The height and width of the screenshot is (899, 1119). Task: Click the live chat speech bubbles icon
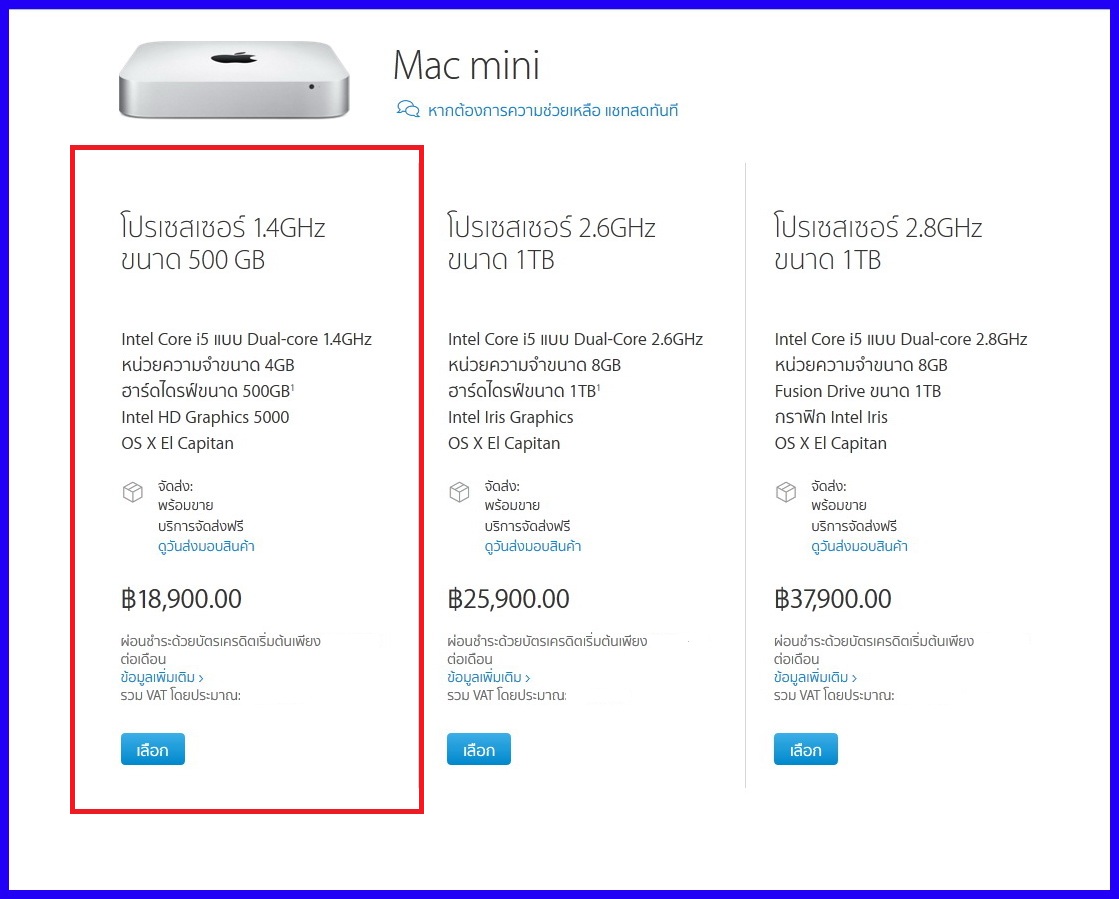tap(408, 110)
